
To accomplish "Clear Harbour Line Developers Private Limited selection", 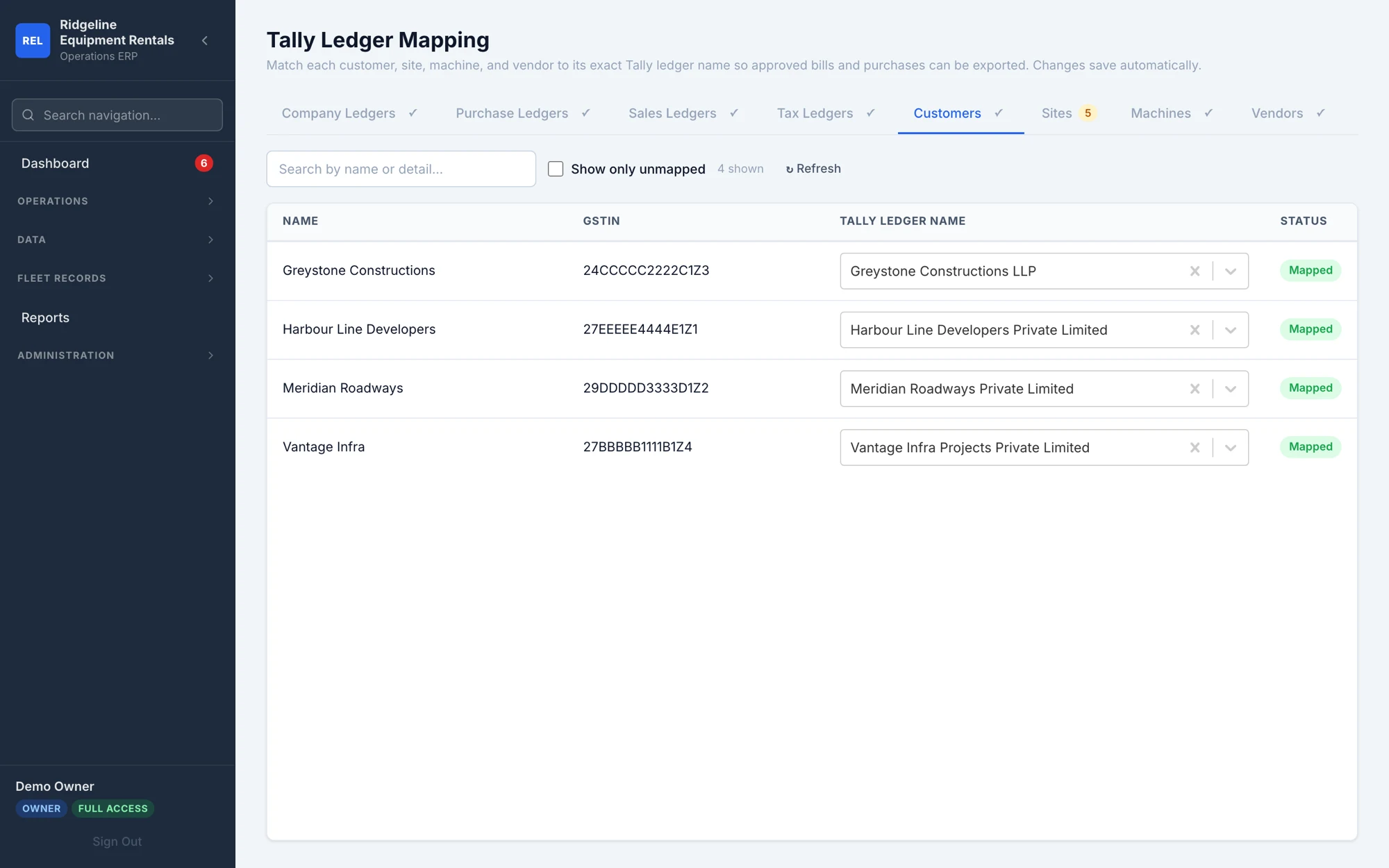I will pyautogui.click(x=1195, y=330).
